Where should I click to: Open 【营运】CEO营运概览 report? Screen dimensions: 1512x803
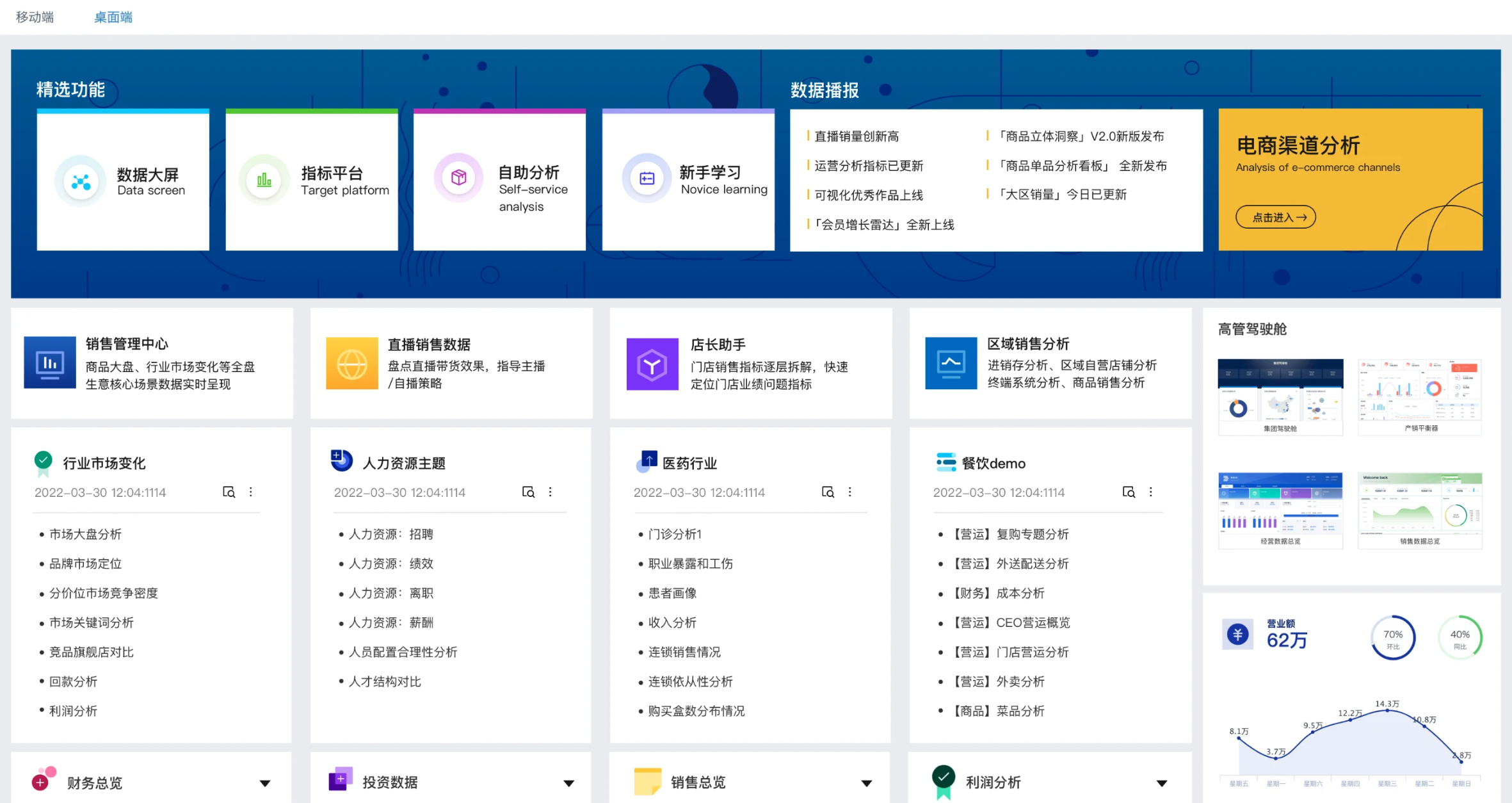1010,622
